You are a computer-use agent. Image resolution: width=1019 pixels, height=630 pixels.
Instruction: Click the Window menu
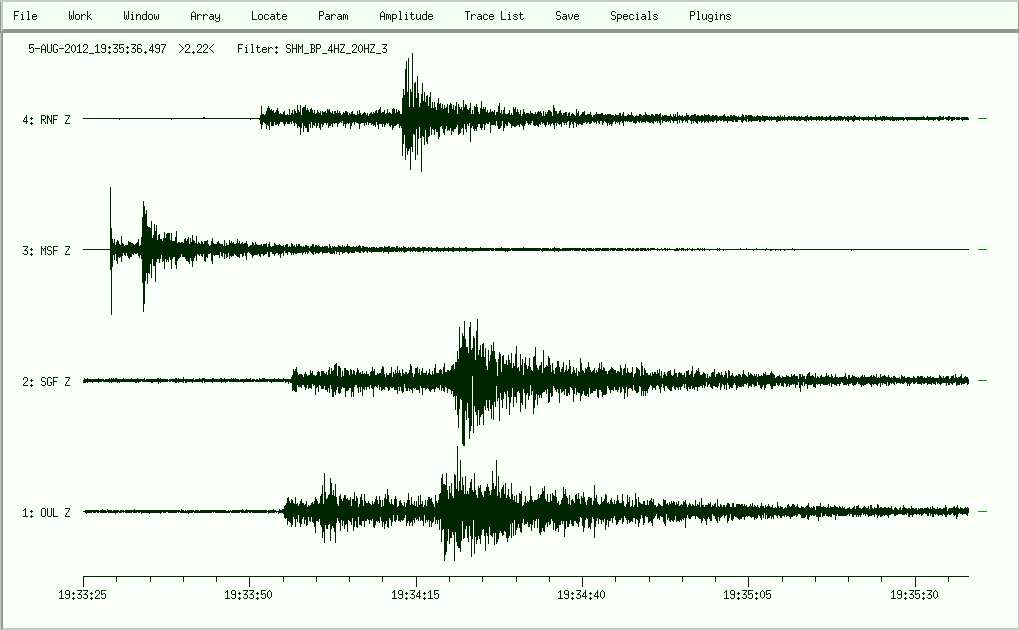tap(141, 16)
